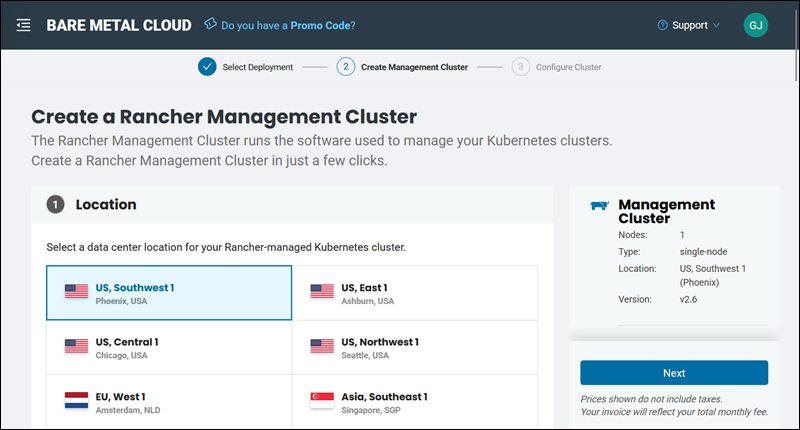Image resolution: width=800 pixels, height=430 pixels.
Task: Click the step 3 circle icon
Action: click(520, 67)
